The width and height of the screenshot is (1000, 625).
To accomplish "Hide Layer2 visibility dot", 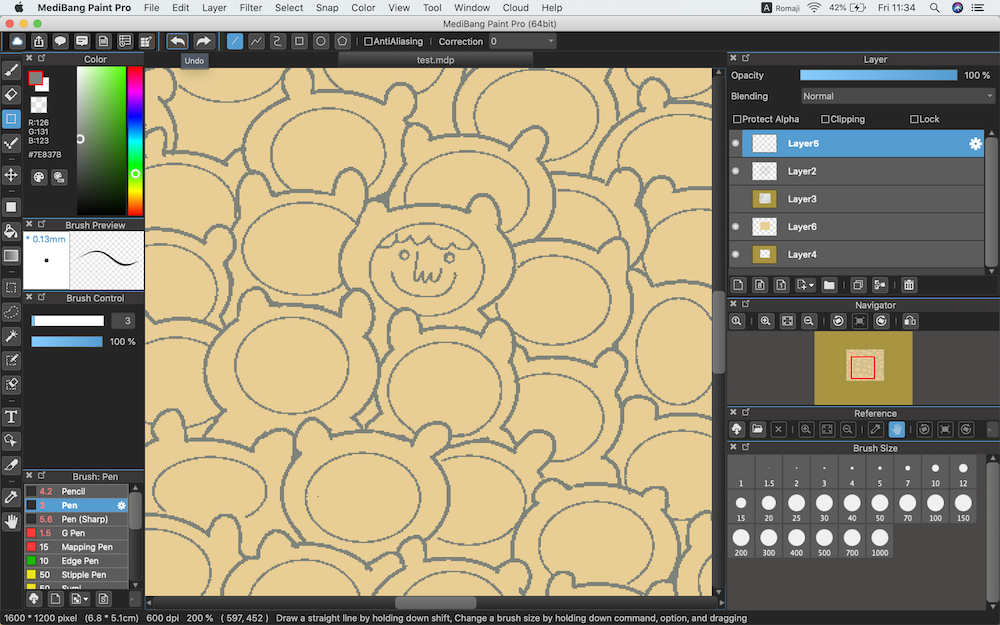I will (x=735, y=171).
